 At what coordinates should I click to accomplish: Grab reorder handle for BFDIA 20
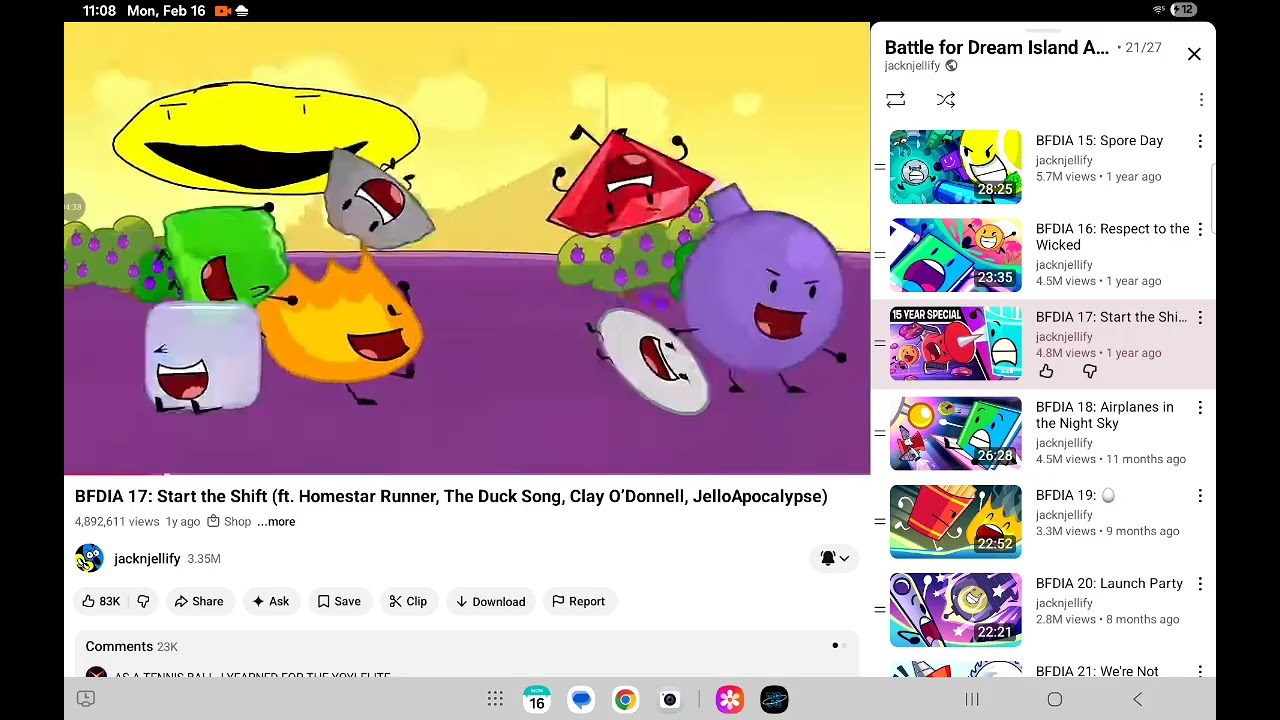pyautogui.click(x=879, y=609)
